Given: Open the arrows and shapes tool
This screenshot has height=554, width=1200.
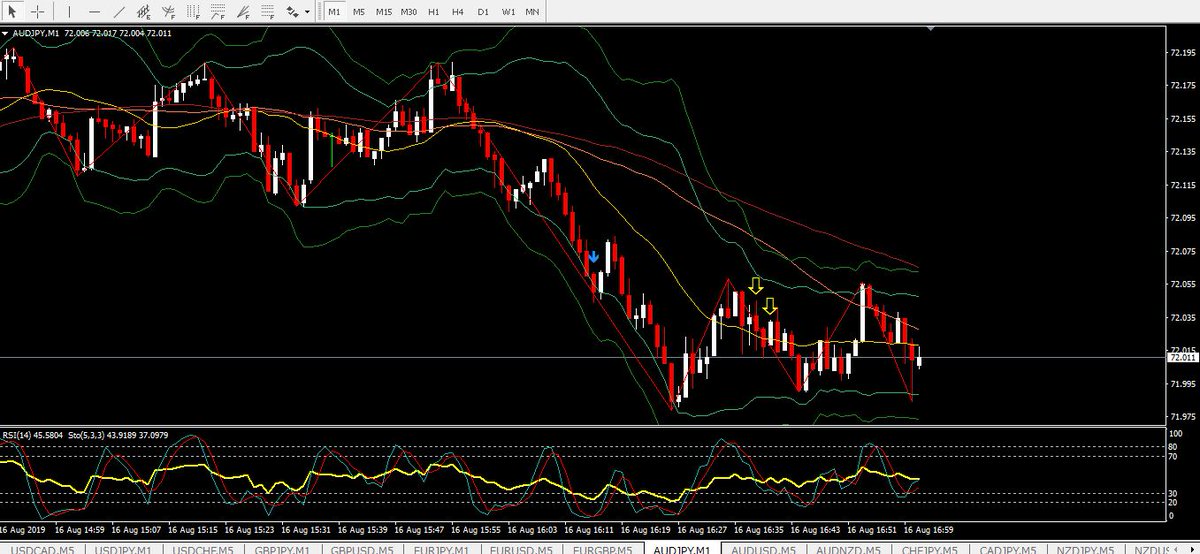Looking at the screenshot, I should pos(292,12).
